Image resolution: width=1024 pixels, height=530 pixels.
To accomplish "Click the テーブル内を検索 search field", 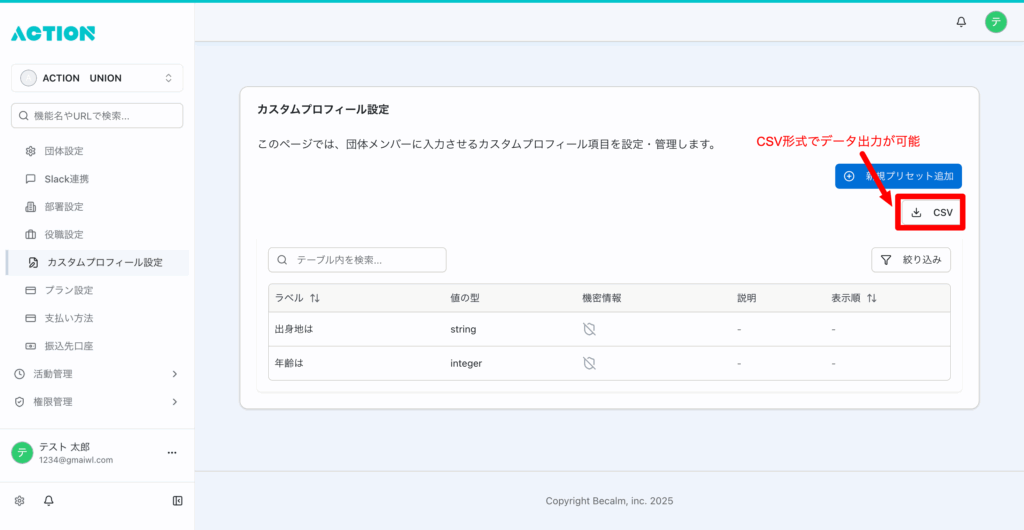I will click(x=357, y=260).
